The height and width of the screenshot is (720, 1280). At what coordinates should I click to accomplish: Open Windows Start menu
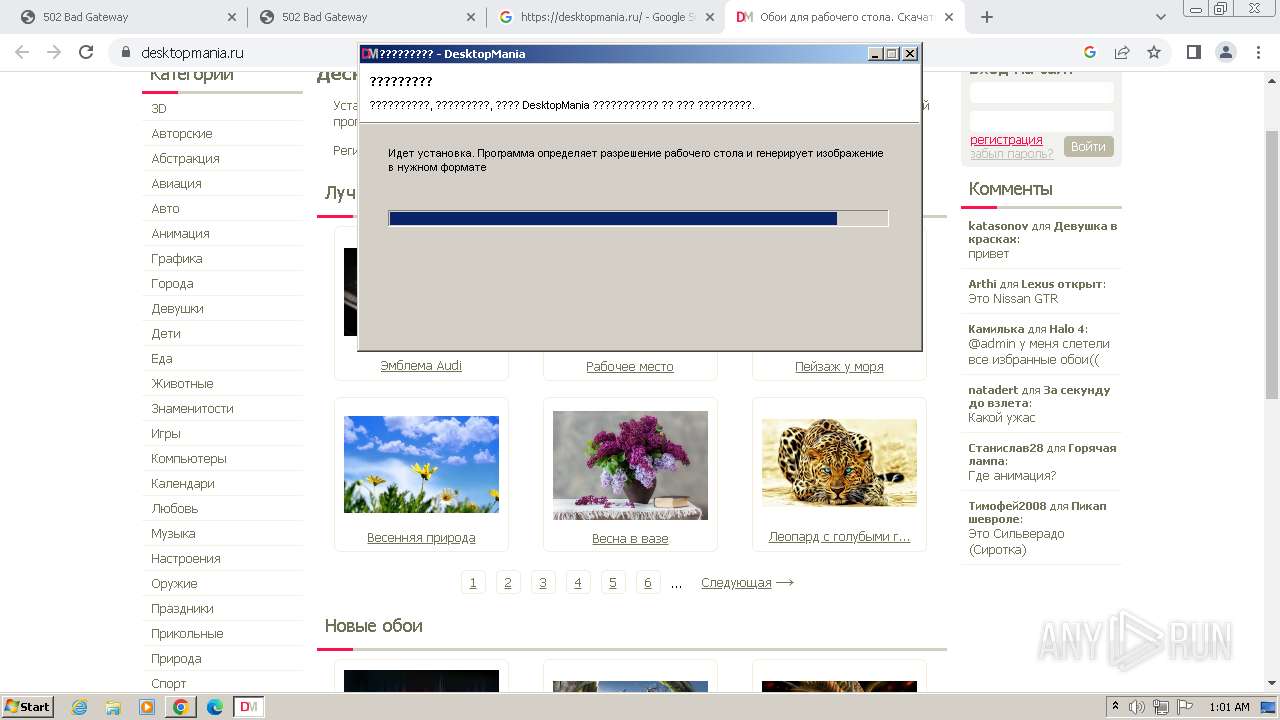tap(27, 706)
